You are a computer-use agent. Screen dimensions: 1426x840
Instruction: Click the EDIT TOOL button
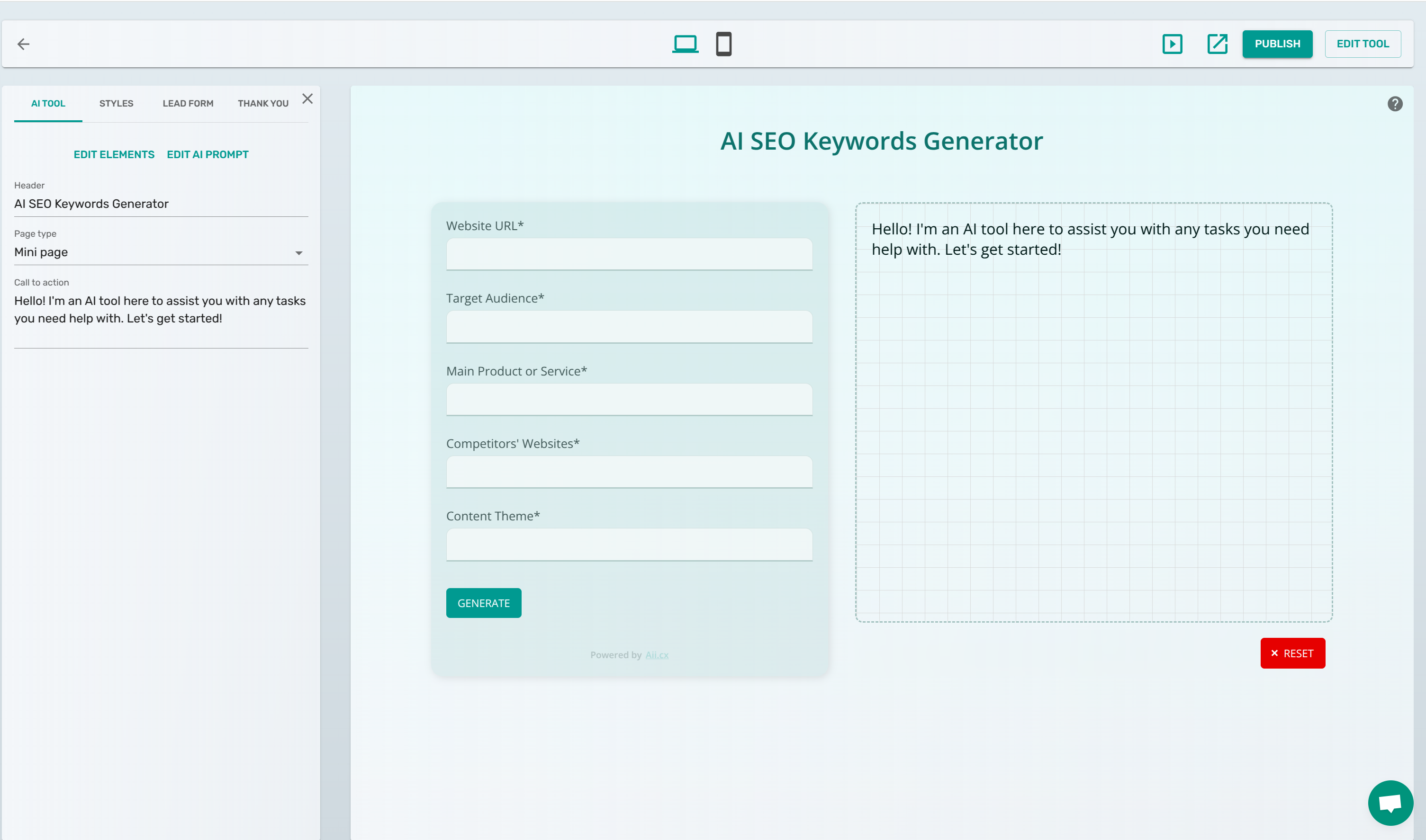[x=1363, y=44]
